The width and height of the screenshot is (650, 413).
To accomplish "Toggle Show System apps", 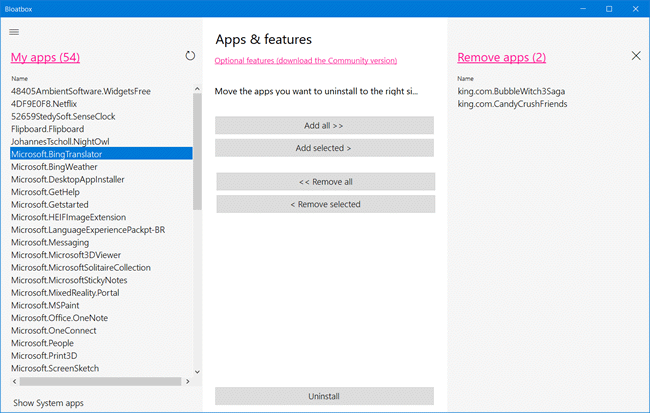I will click(48, 403).
